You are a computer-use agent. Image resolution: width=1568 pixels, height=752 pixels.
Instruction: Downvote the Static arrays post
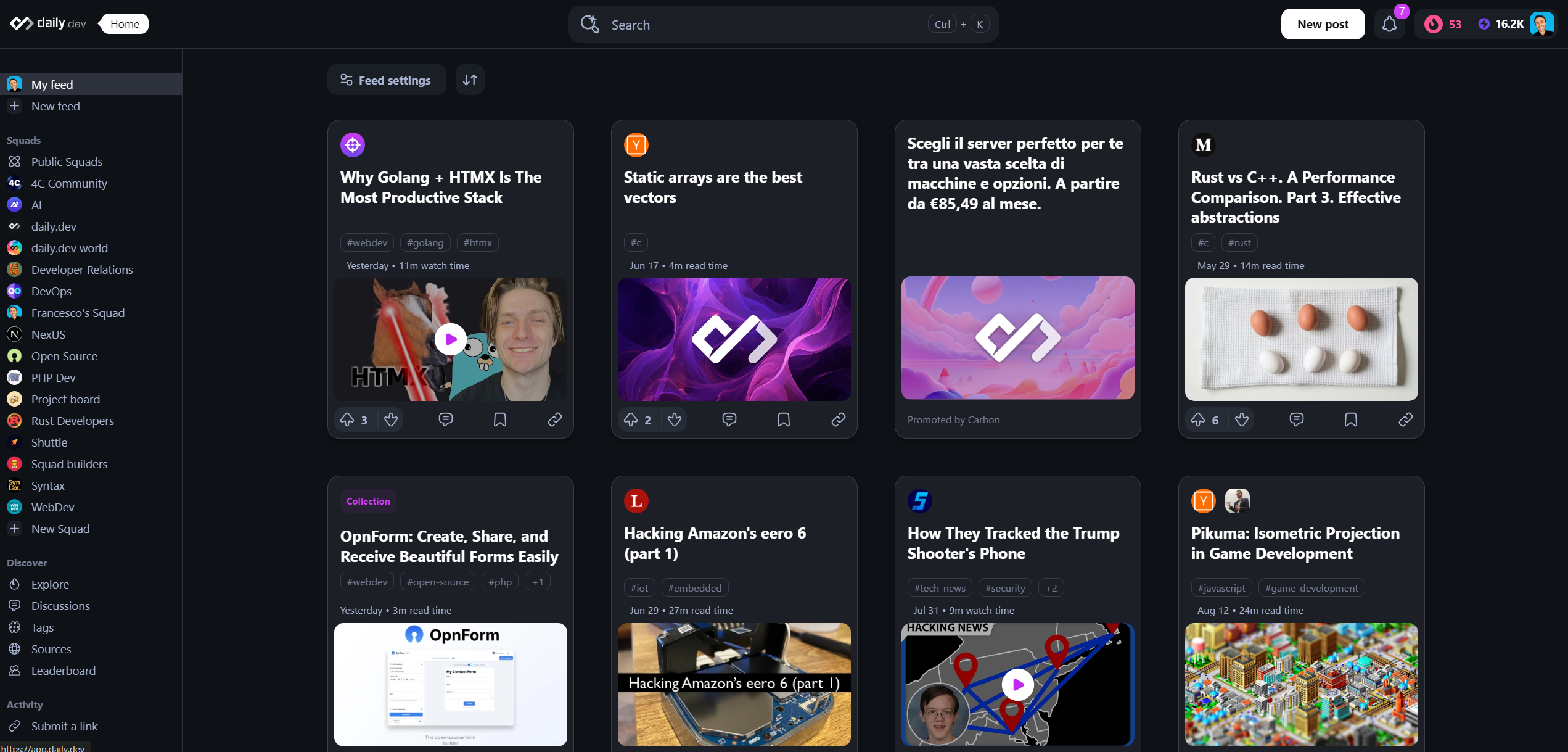(675, 420)
